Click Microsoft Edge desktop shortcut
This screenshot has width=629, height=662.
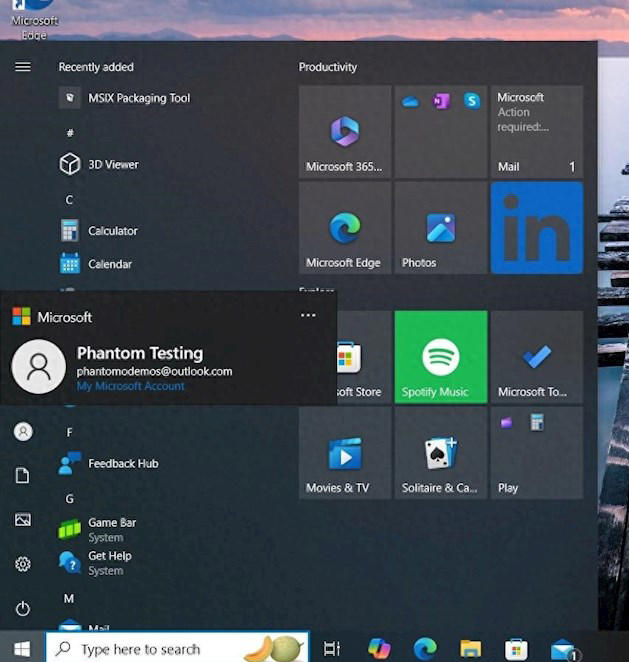[34, 19]
